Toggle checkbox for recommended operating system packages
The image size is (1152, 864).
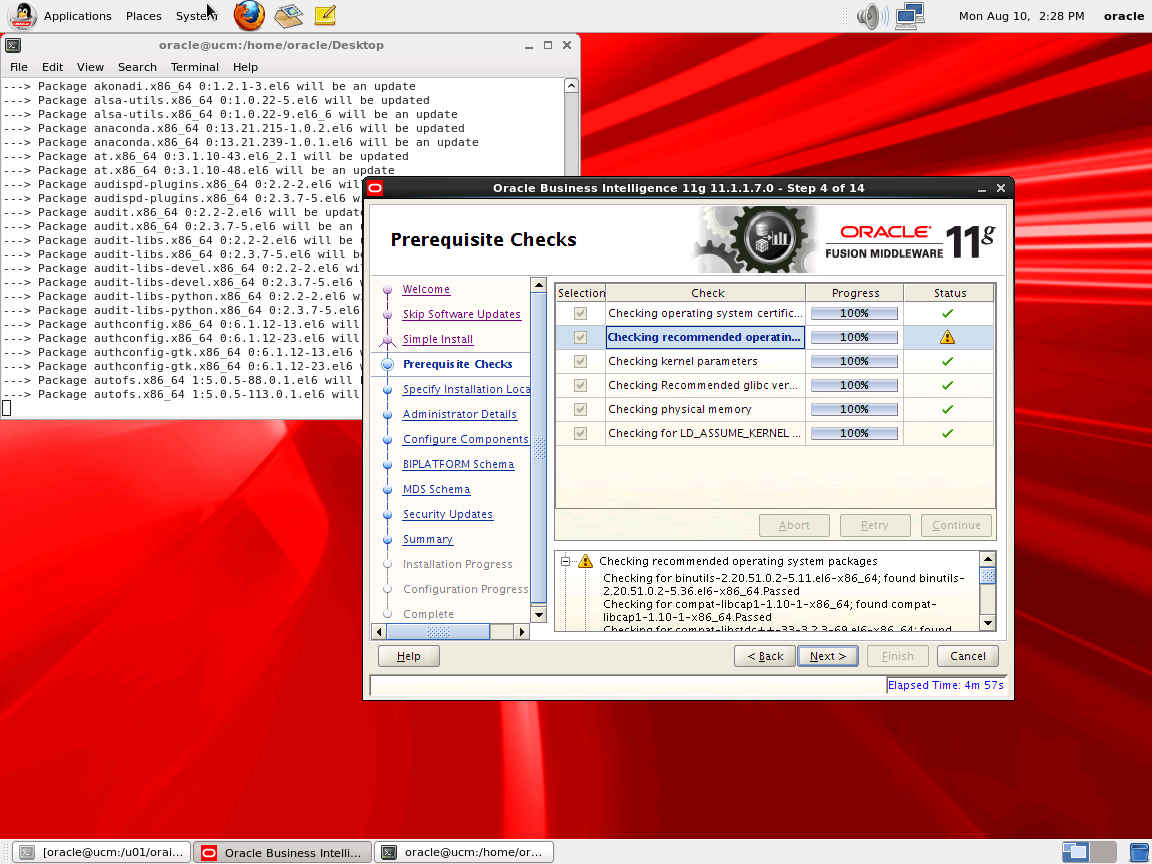click(580, 337)
